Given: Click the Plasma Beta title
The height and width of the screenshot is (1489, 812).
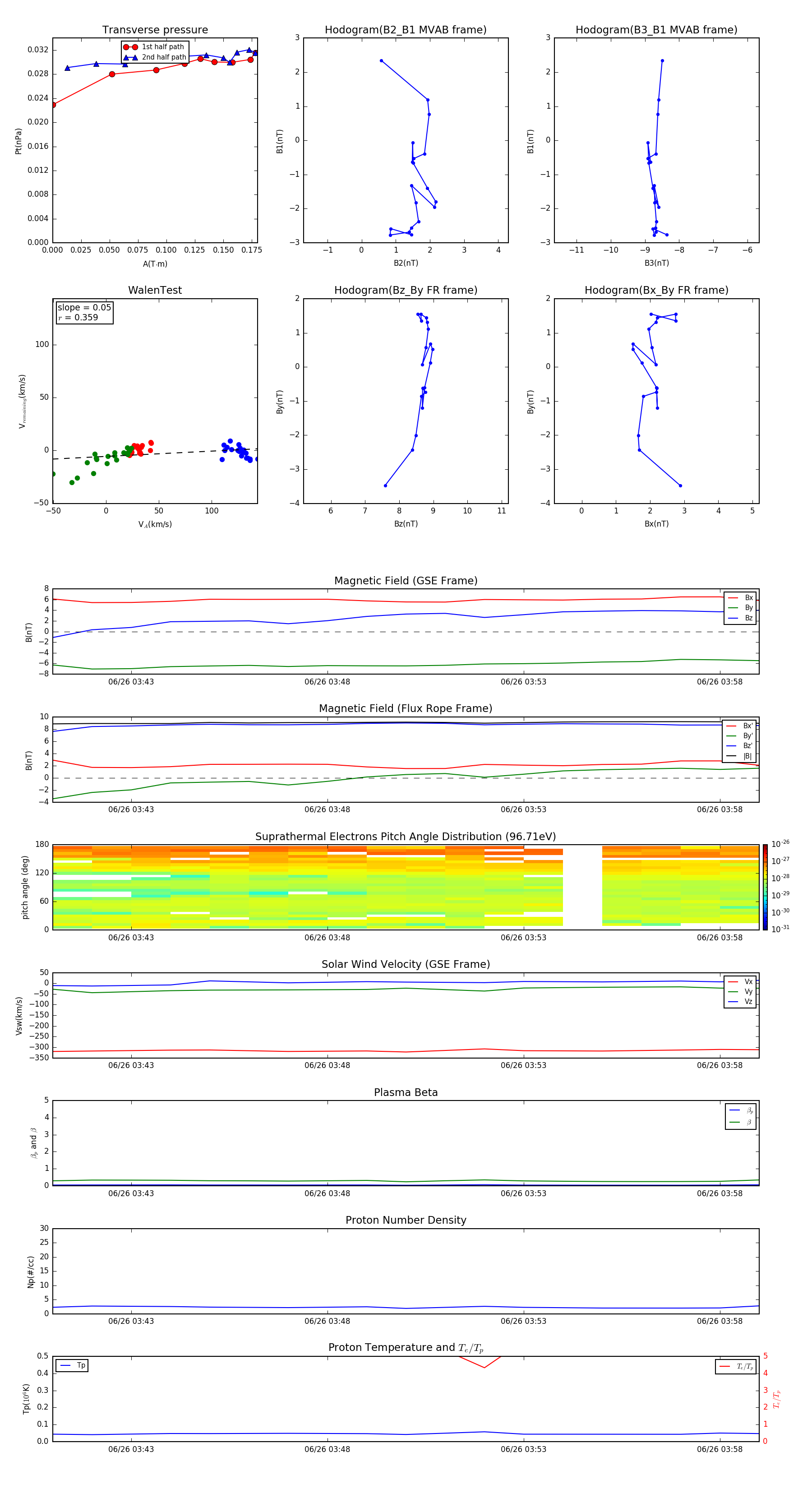Looking at the screenshot, I should pyautogui.click(x=406, y=1092).
